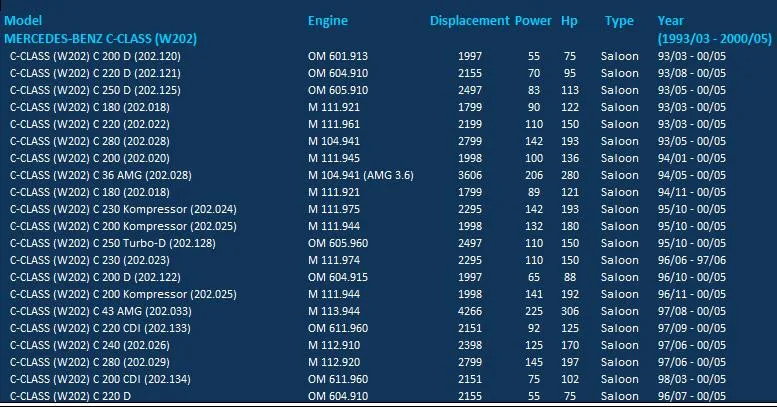Click the Displacement column header
777x407 pixels.
469,21
